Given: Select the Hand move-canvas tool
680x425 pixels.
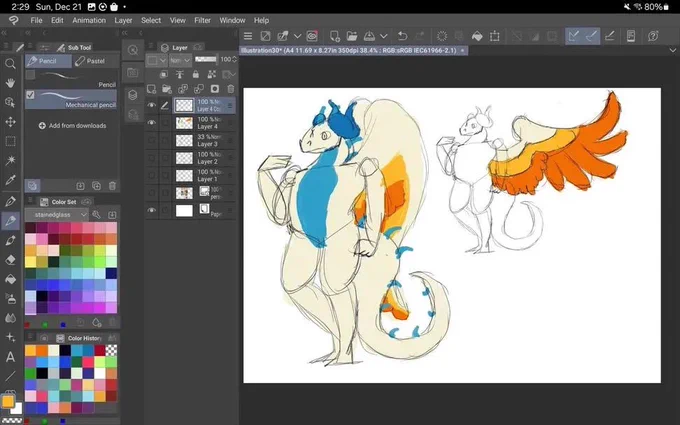Looking at the screenshot, I should click(10, 83).
